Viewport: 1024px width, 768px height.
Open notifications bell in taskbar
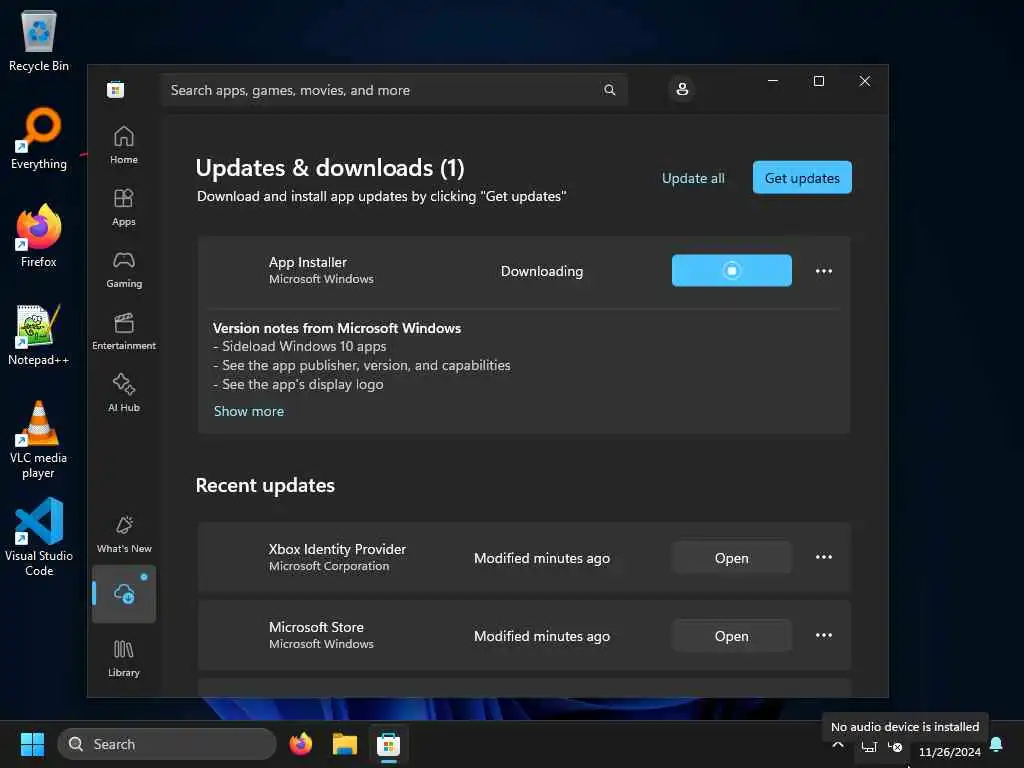pos(996,744)
